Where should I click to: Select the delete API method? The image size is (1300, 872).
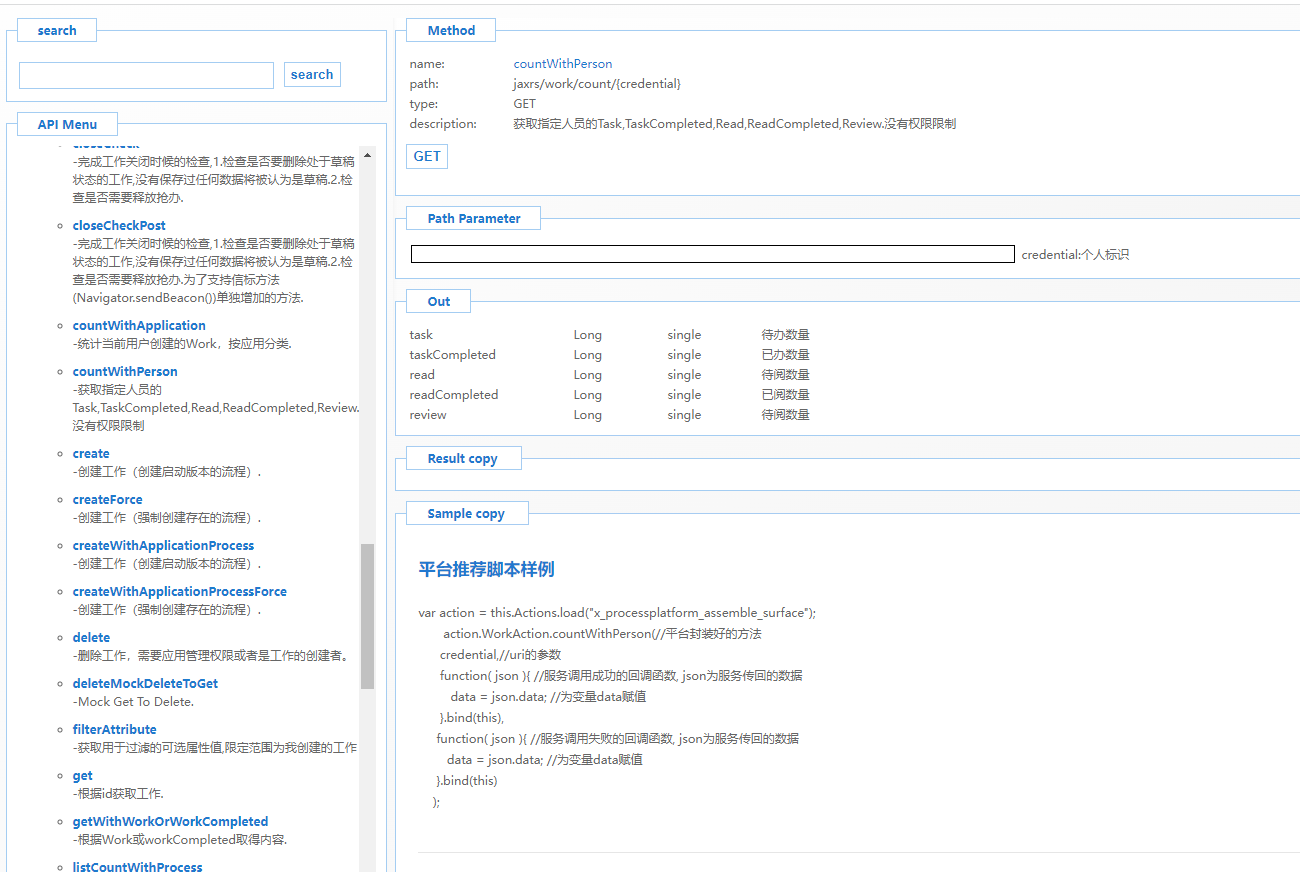(x=91, y=637)
